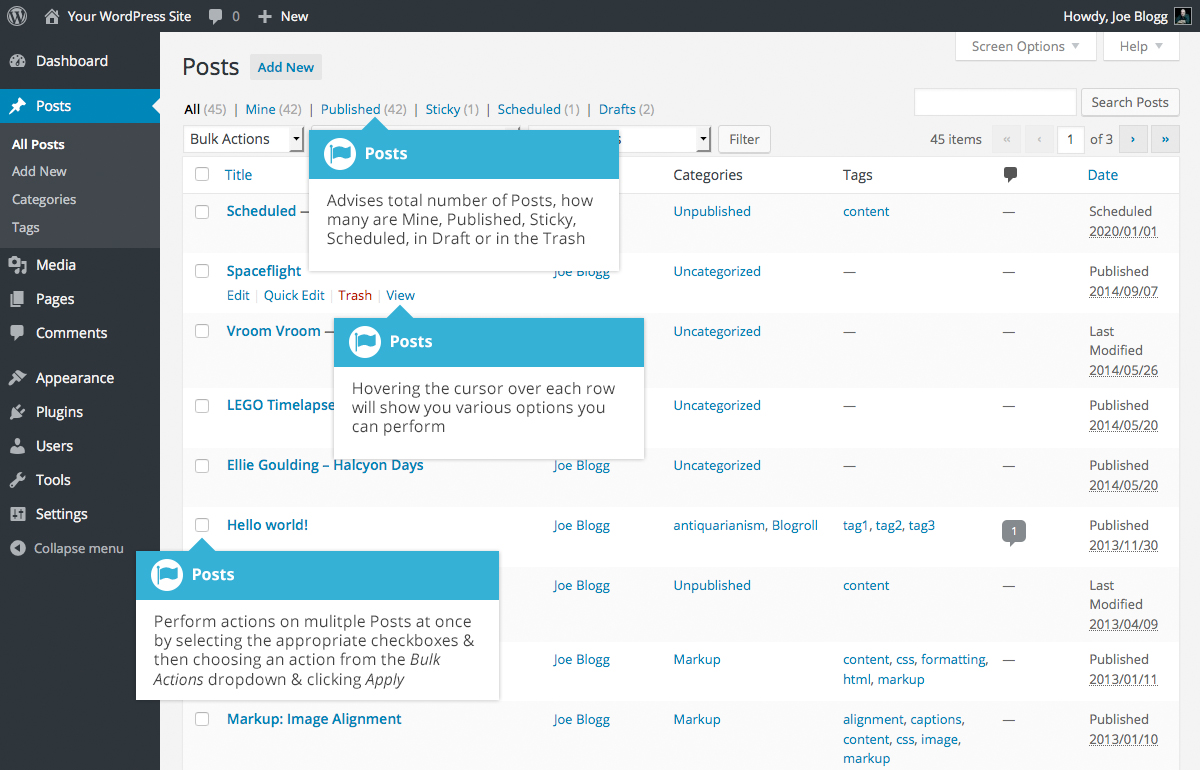Click the Media icon in sidebar
1200x770 pixels.
click(18, 265)
